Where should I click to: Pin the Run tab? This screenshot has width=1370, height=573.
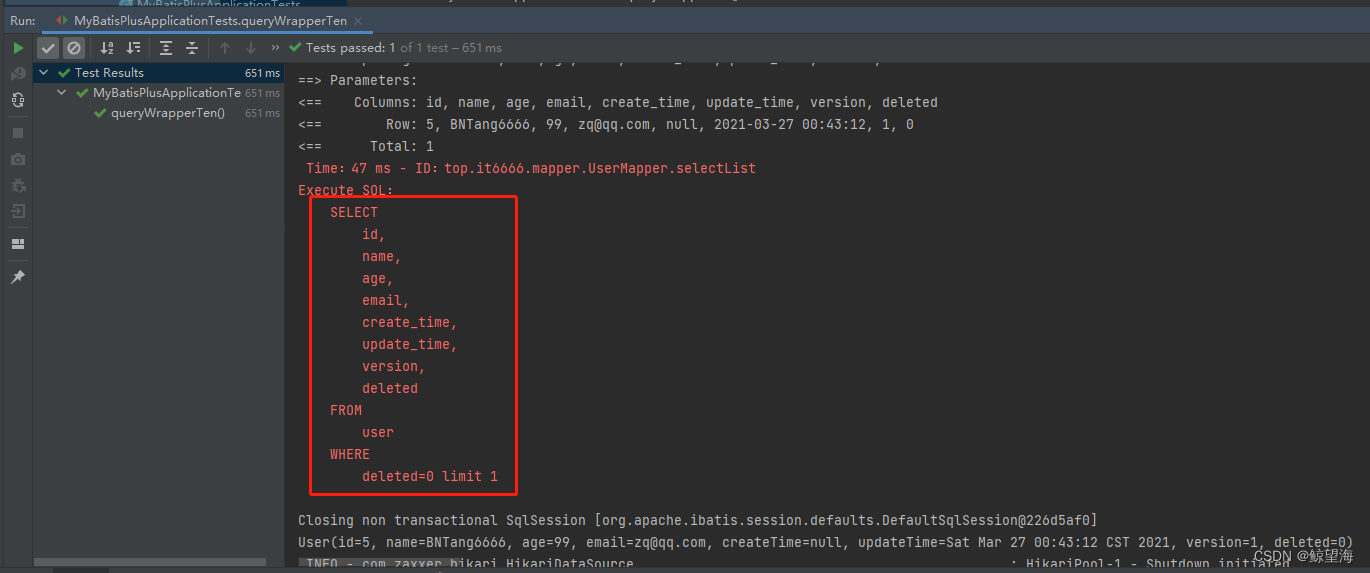point(18,277)
